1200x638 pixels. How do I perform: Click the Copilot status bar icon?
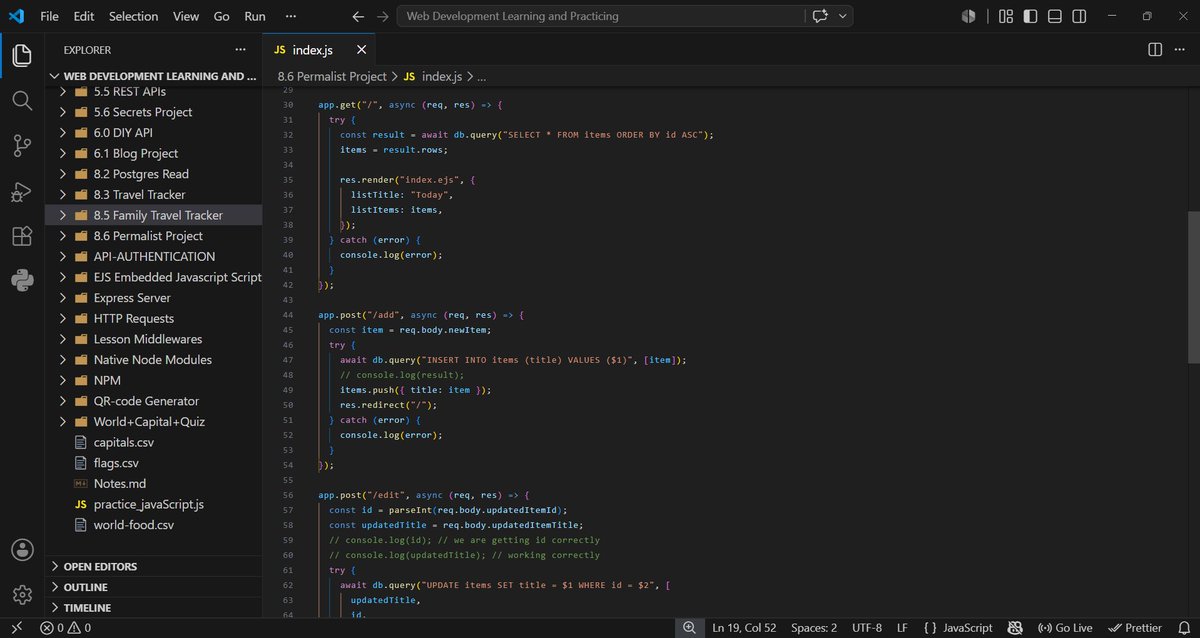[1014, 628]
